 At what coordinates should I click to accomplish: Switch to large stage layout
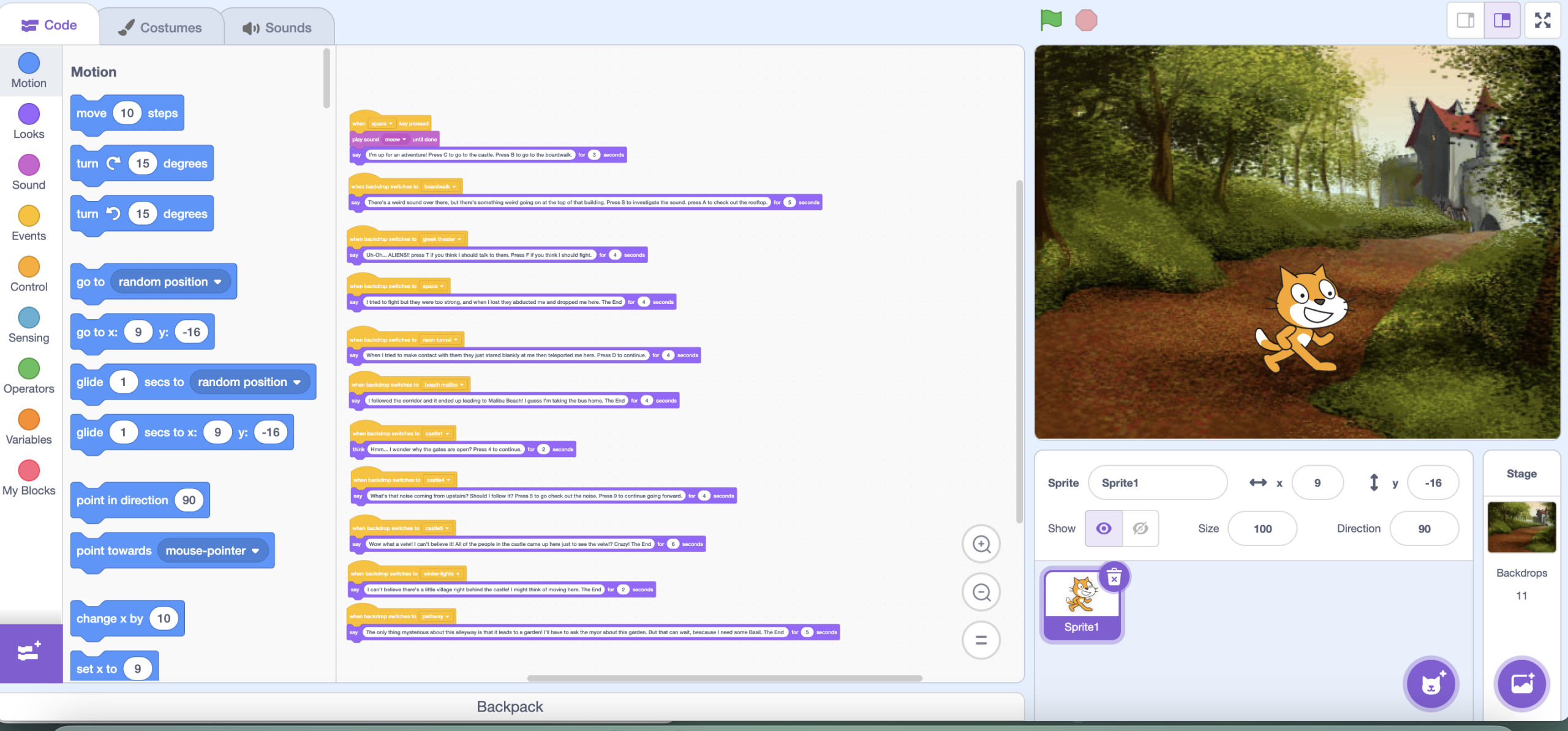(x=1502, y=20)
